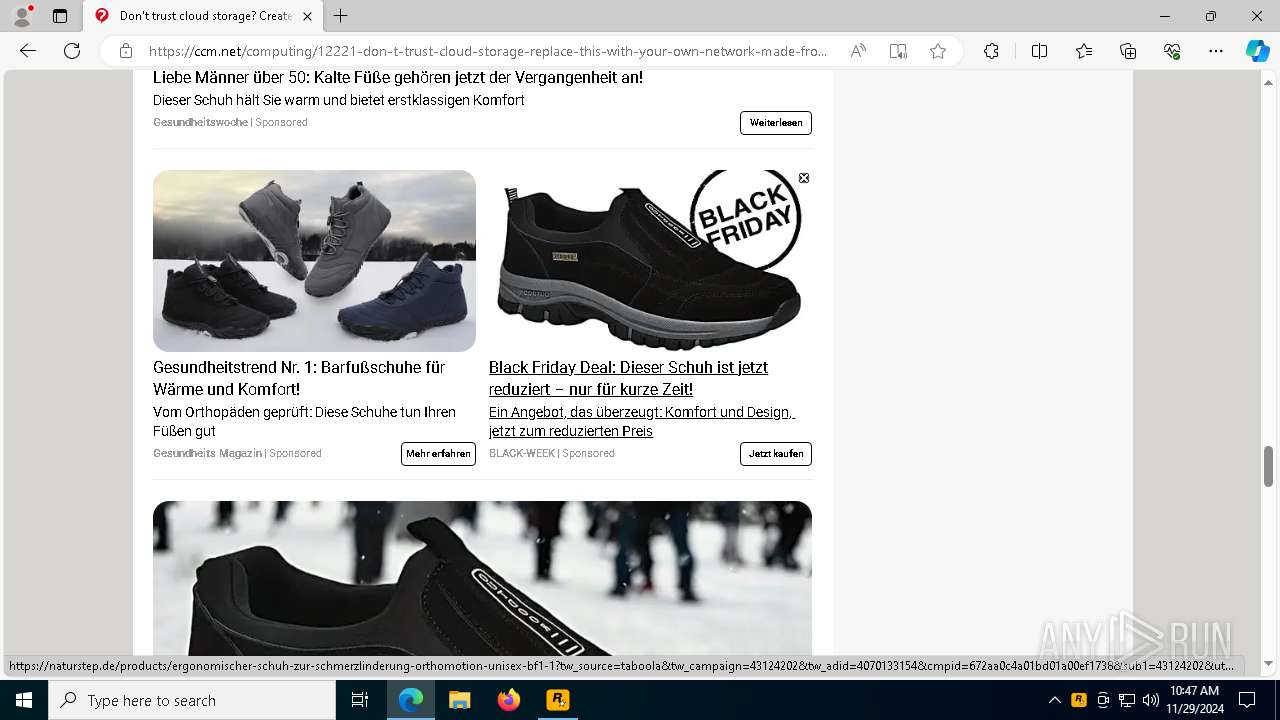Open network status tray icon

(1126, 700)
